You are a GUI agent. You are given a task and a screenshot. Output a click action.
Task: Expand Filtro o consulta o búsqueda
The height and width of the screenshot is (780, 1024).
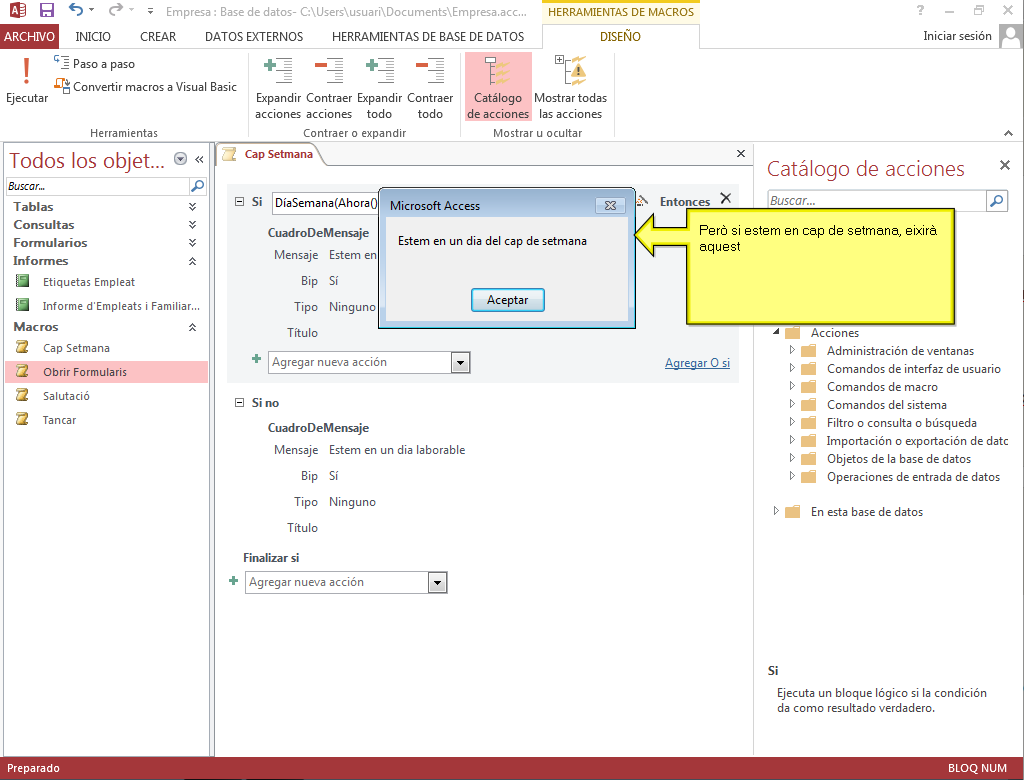792,422
